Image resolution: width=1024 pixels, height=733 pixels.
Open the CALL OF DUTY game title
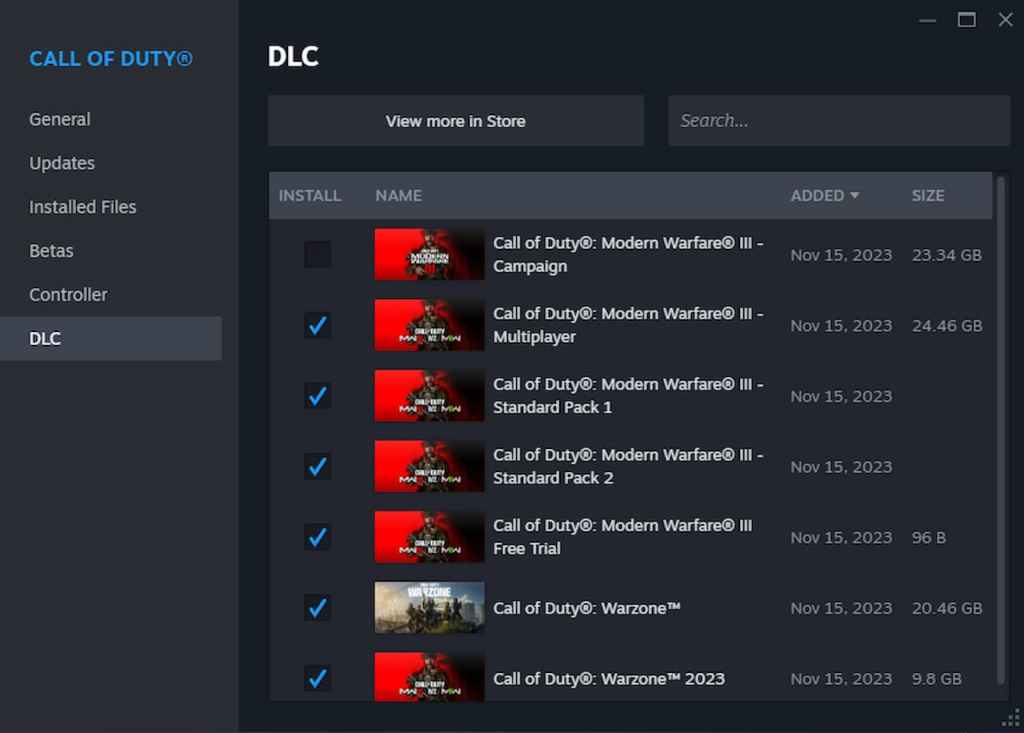pos(110,59)
